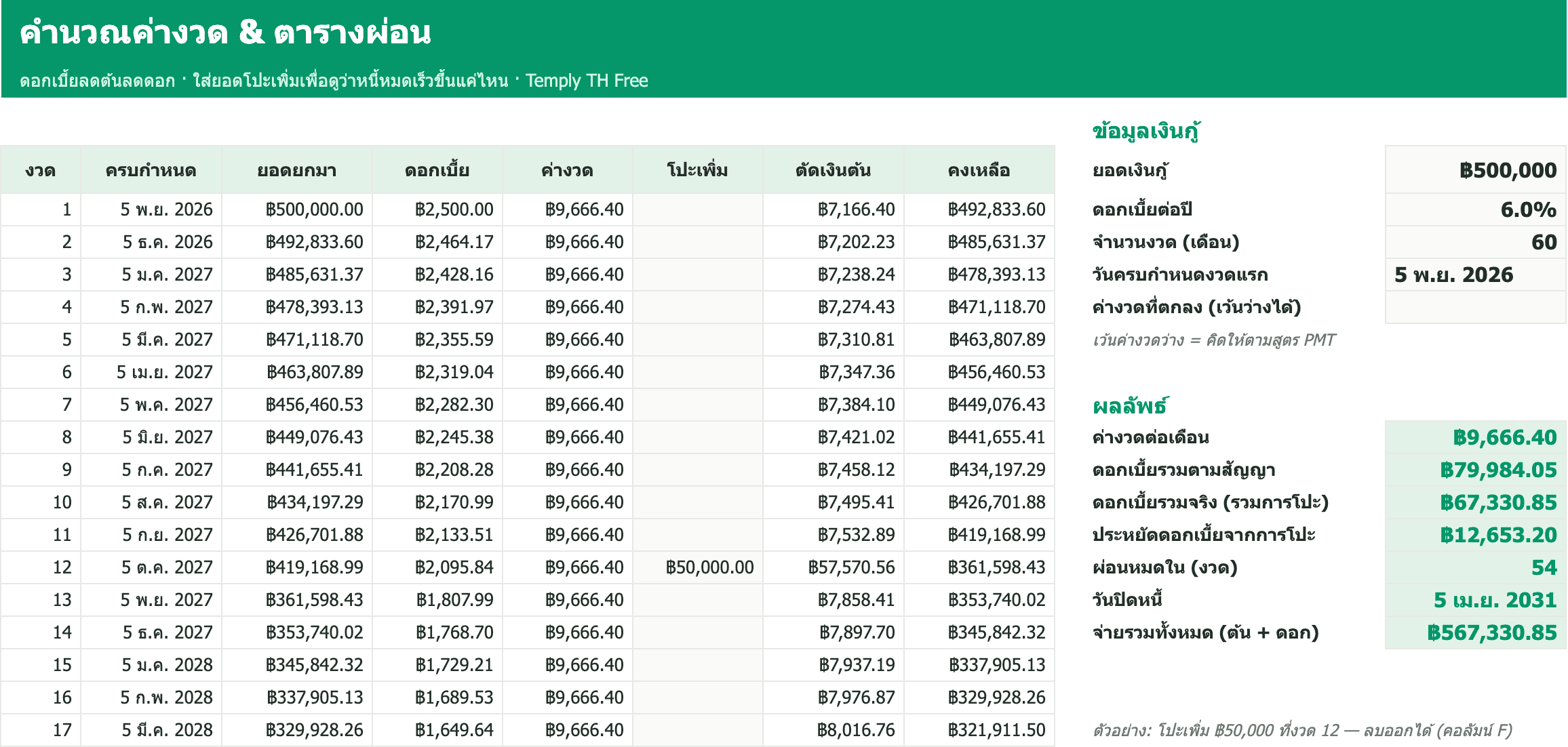Select the ข้อมูลเงินกู้ section heading

point(1146,130)
